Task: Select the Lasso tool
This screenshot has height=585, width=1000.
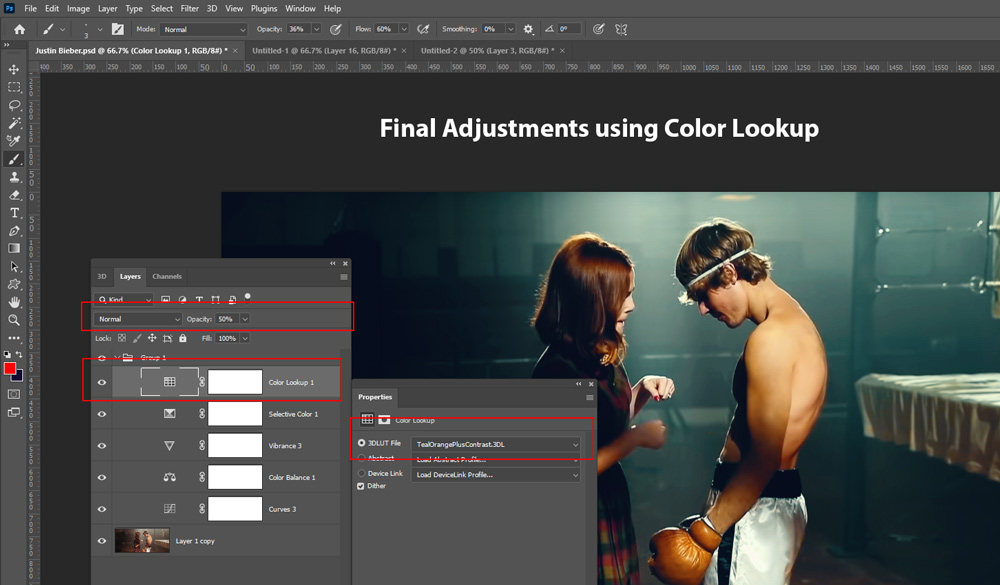Action: pos(14,105)
